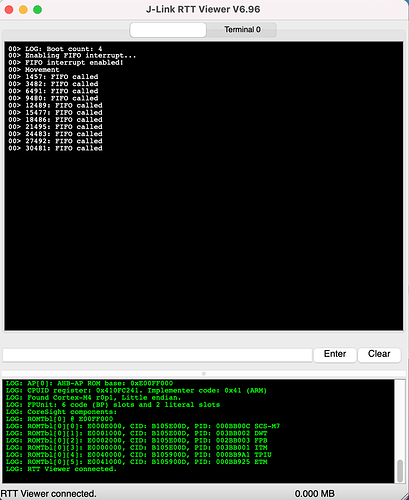Click the J-Link RTT Viewer V6.96 title

[203, 9]
